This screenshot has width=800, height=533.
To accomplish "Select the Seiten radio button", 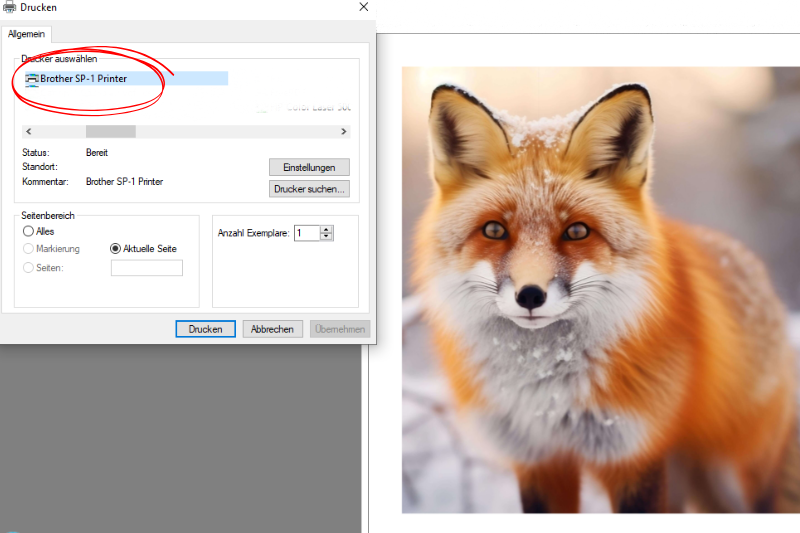I will [x=28, y=267].
